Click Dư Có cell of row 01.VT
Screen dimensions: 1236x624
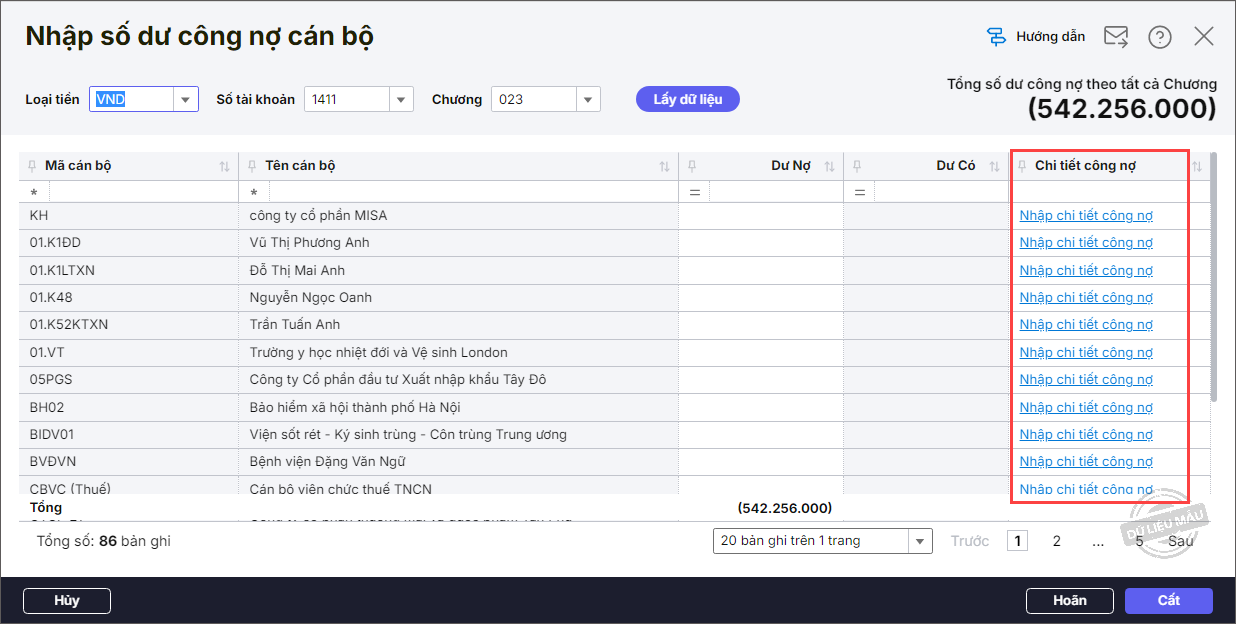pyautogui.click(x=926, y=352)
